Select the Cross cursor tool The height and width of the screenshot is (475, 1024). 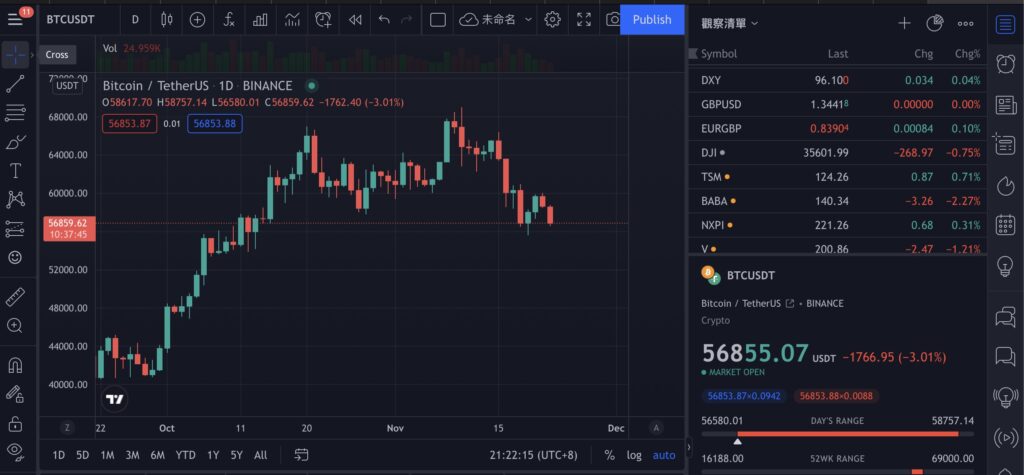pos(15,55)
